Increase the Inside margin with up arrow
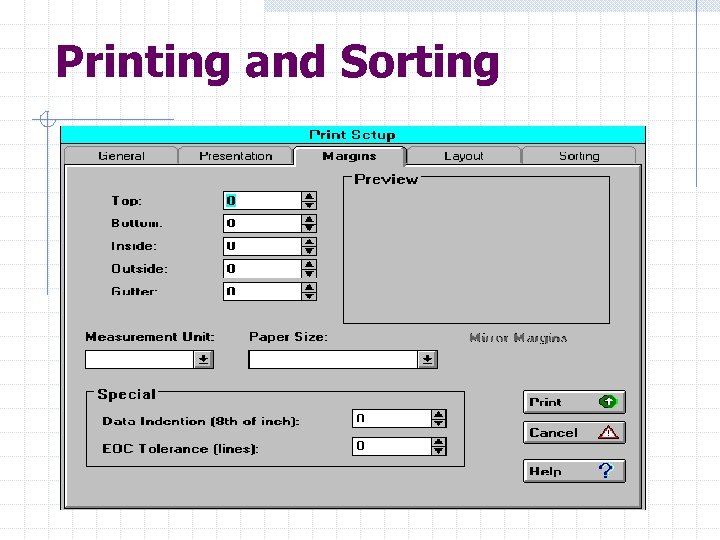This screenshot has height=540, width=720. (309, 242)
